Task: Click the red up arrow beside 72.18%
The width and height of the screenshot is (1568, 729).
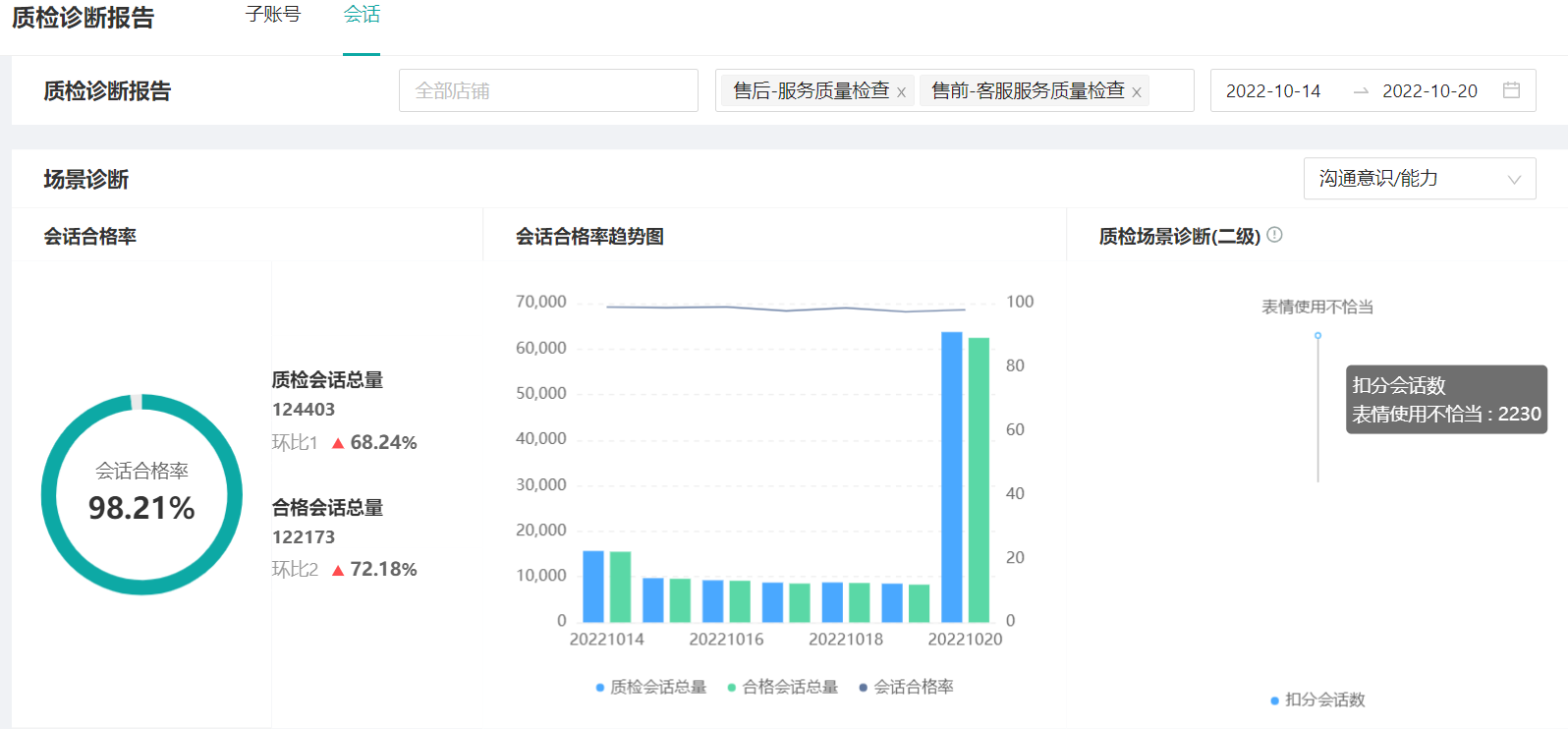Action: tap(338, 570)
